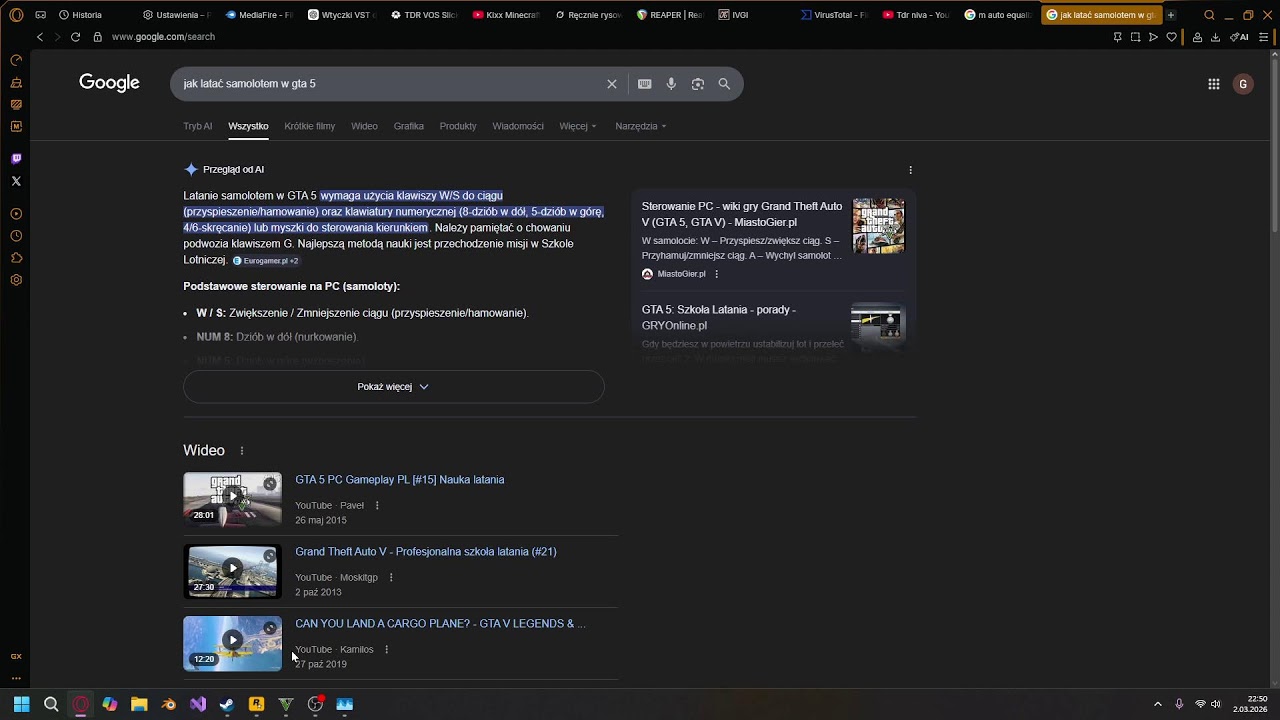This screenshot has width=1280, height=720.
Task: Open Twitch panel in the sidebar
Action: coord(16,159)
